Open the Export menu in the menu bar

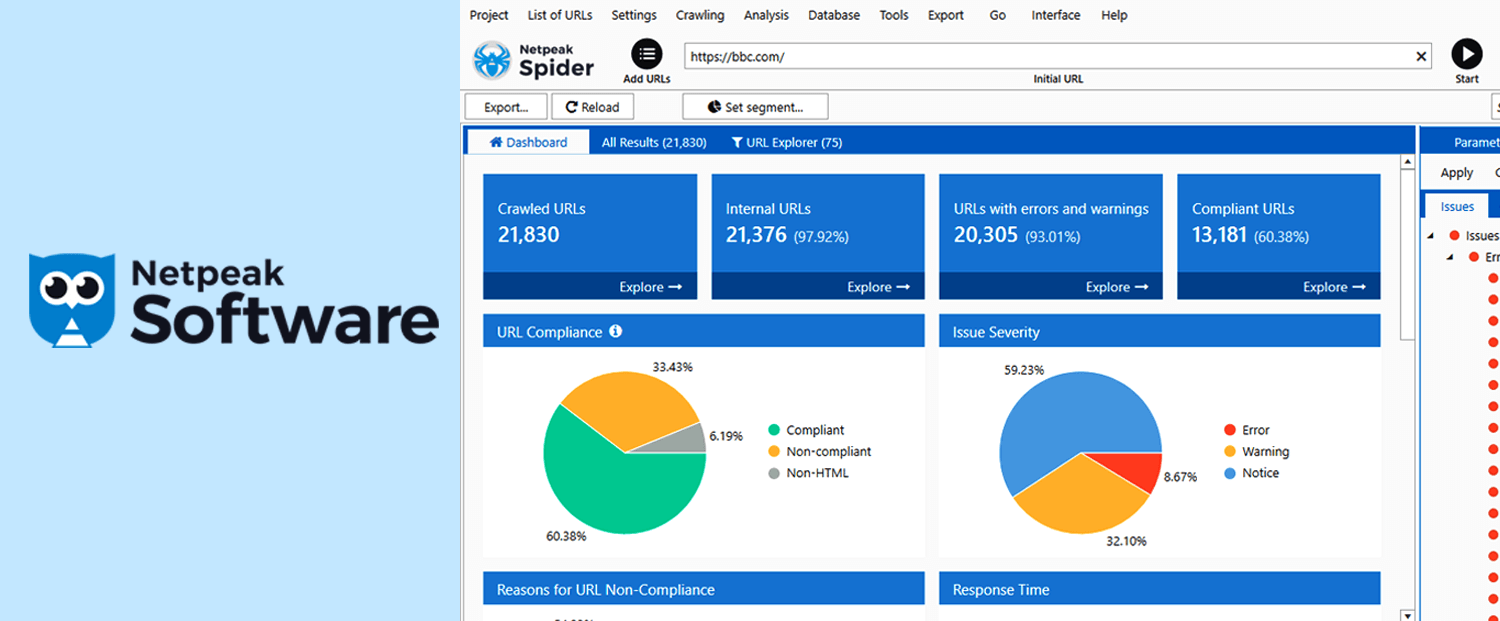click(x=946, y=15)
